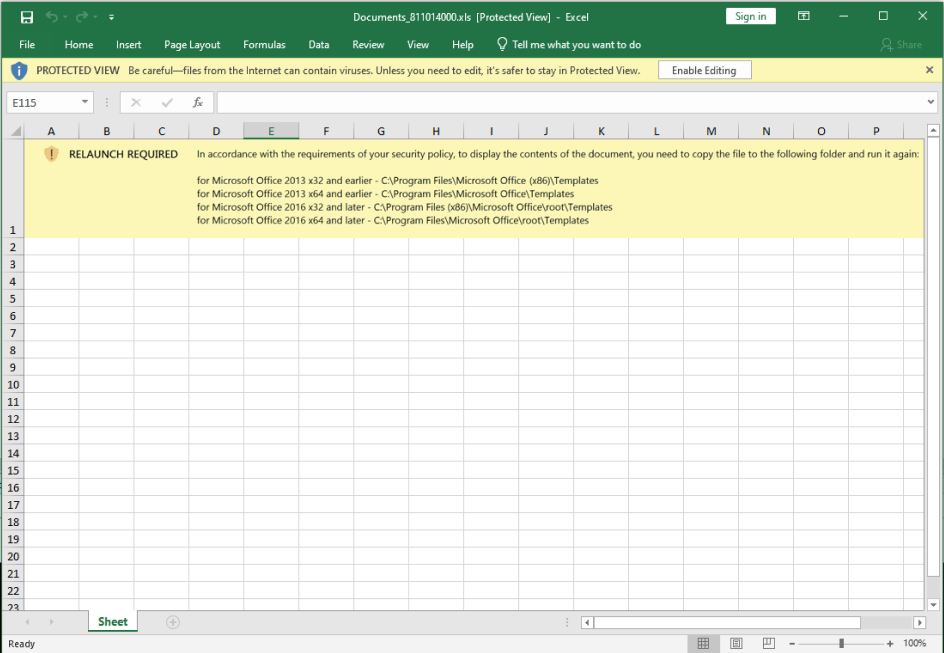This screenshot has height=653, width=944.
Task: Click the New Sheet plus icon
Action: coord(172,622)
